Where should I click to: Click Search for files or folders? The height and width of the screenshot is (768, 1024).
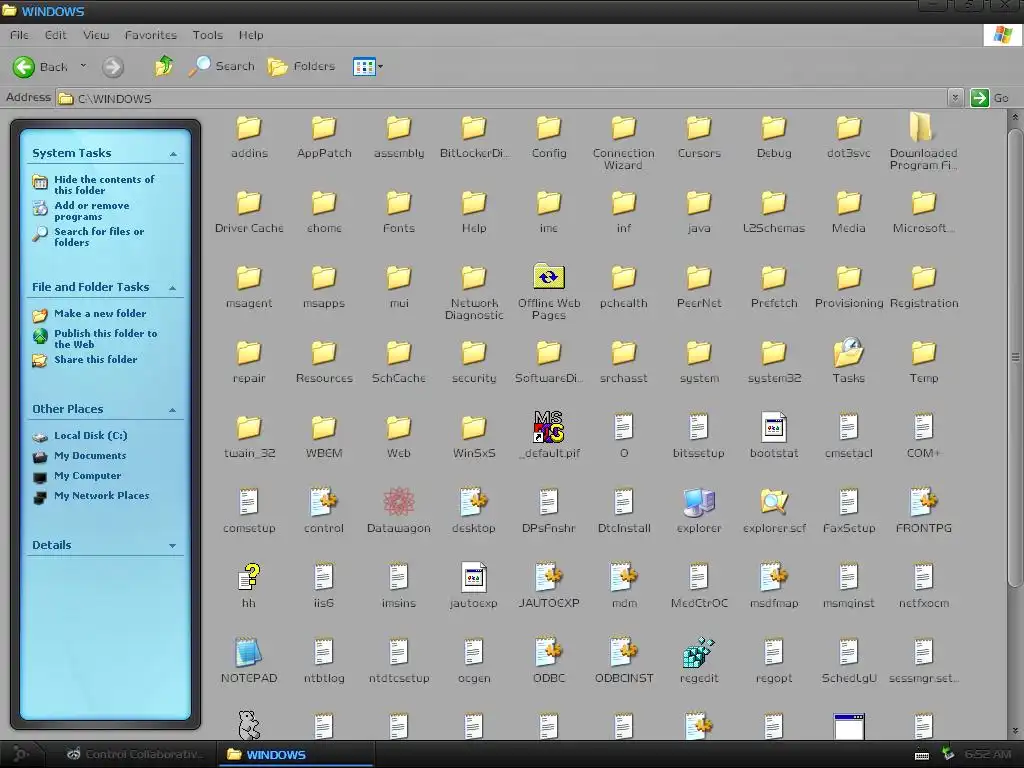click(89, 237)
